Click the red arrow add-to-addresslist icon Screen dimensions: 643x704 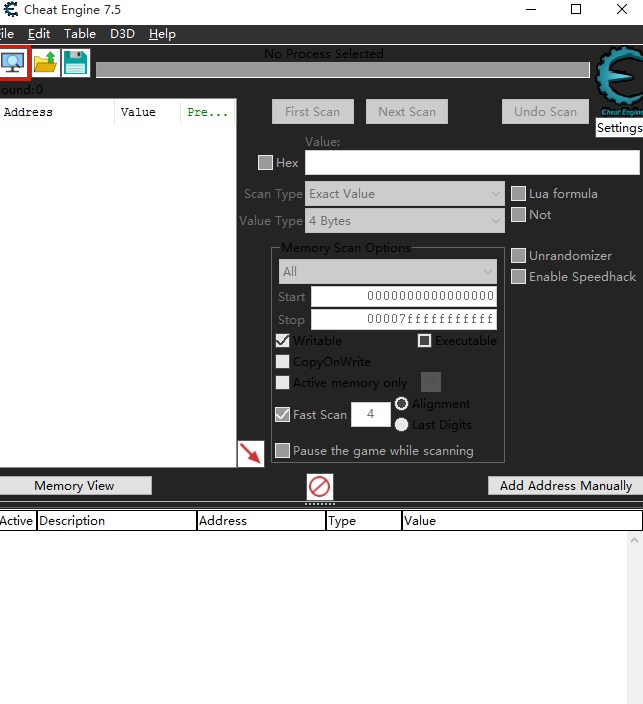(x=251, y=453)
